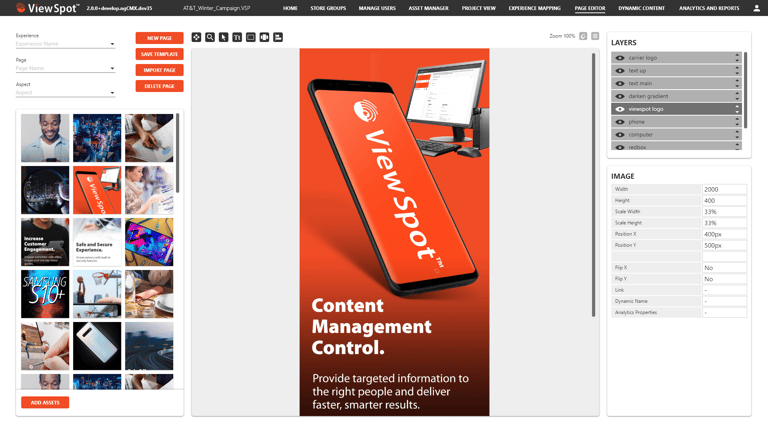Open the Experience Name dropdown
Screen dimensions: 768x432
[x=65, y=44]
